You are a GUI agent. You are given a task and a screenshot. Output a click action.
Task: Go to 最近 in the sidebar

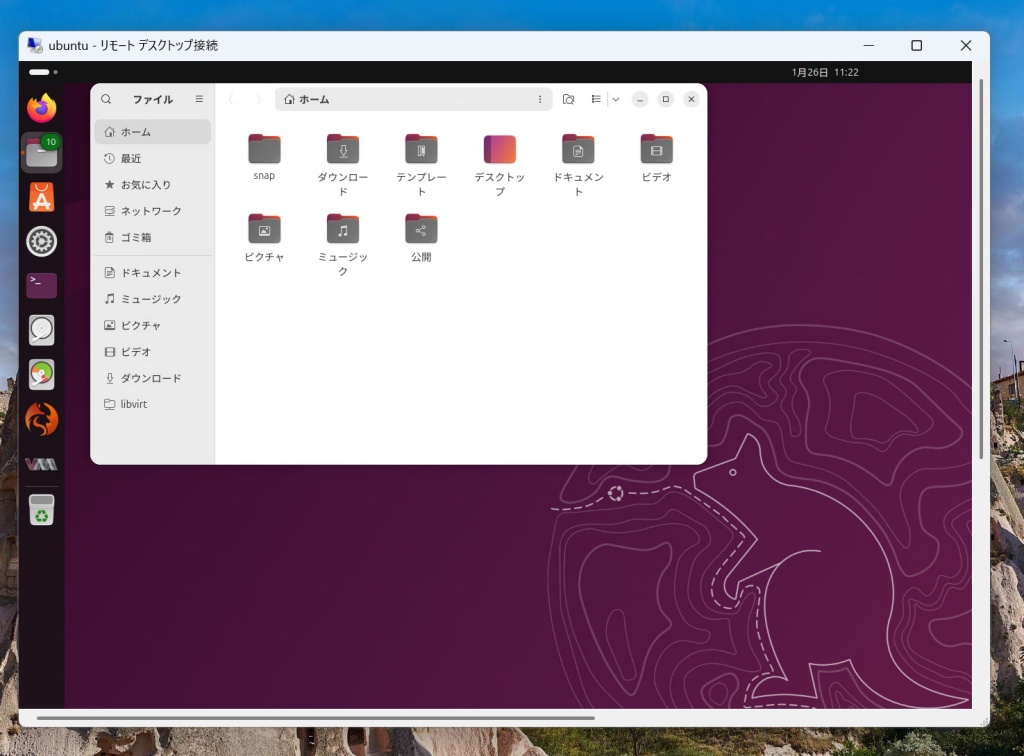(x=131, y=158)
